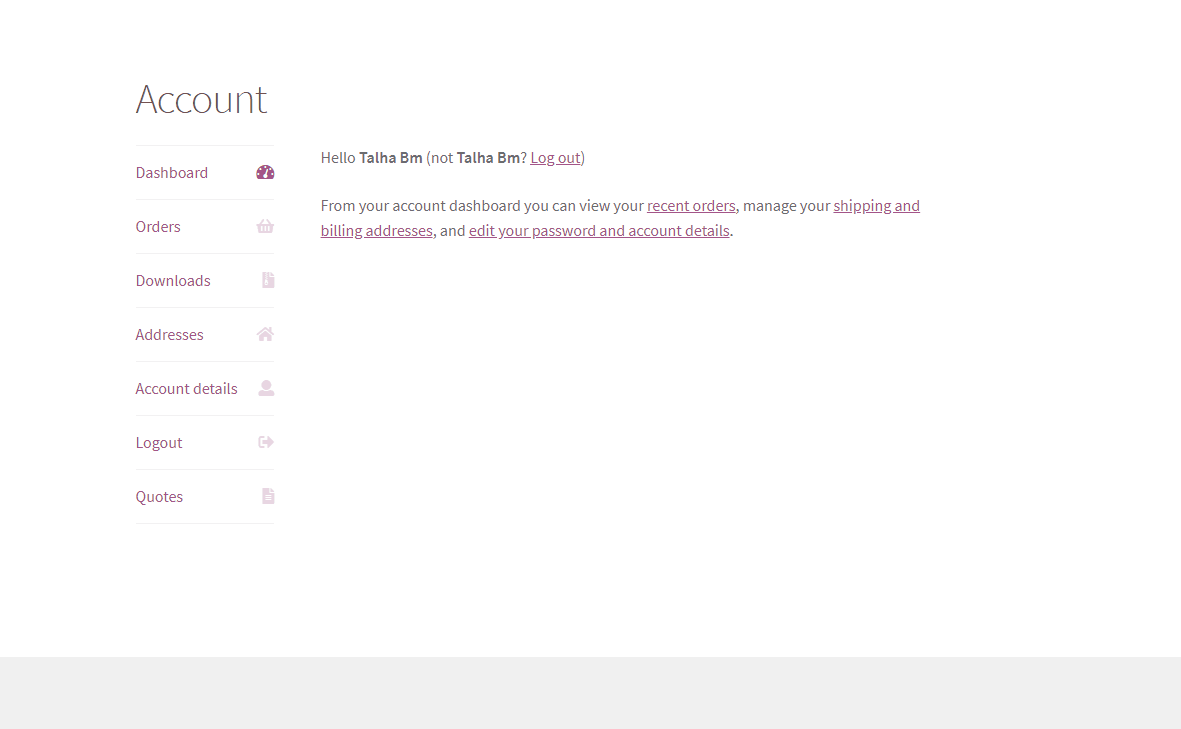
Task: Open shipping and billing addresses link
Action: (876, 206)
